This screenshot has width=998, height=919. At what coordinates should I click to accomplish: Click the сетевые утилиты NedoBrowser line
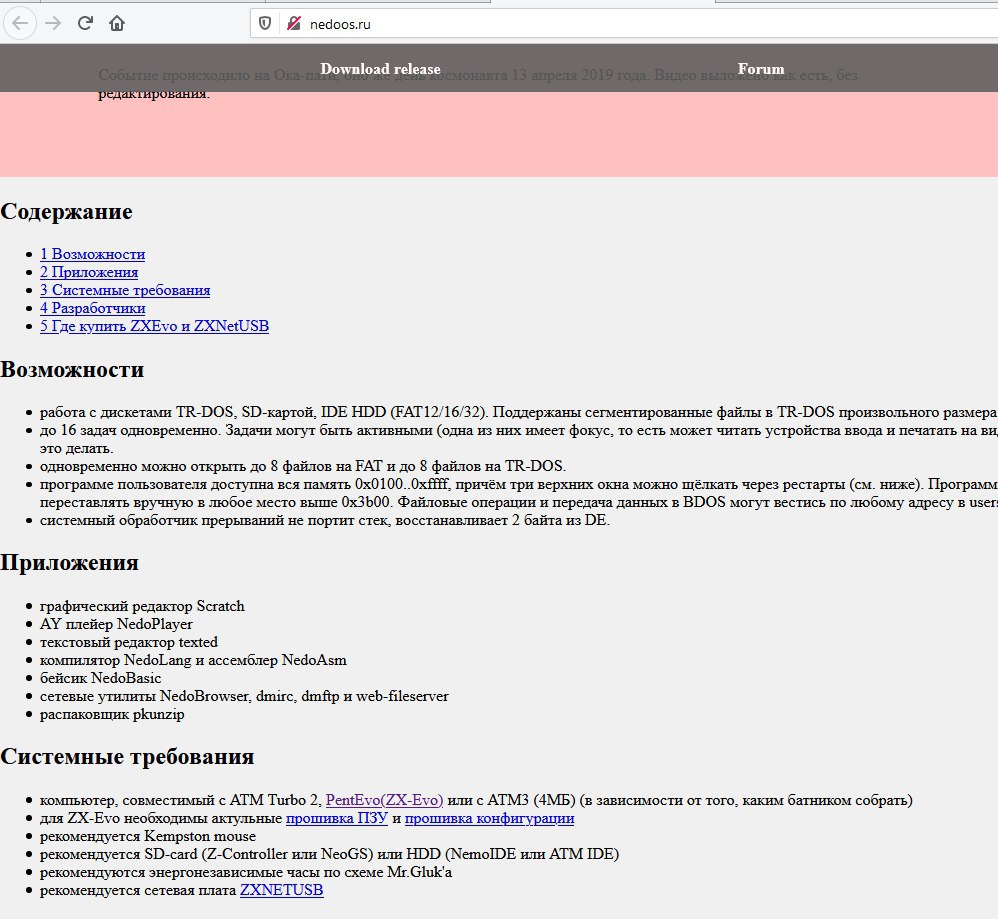(x=244, y=696)
